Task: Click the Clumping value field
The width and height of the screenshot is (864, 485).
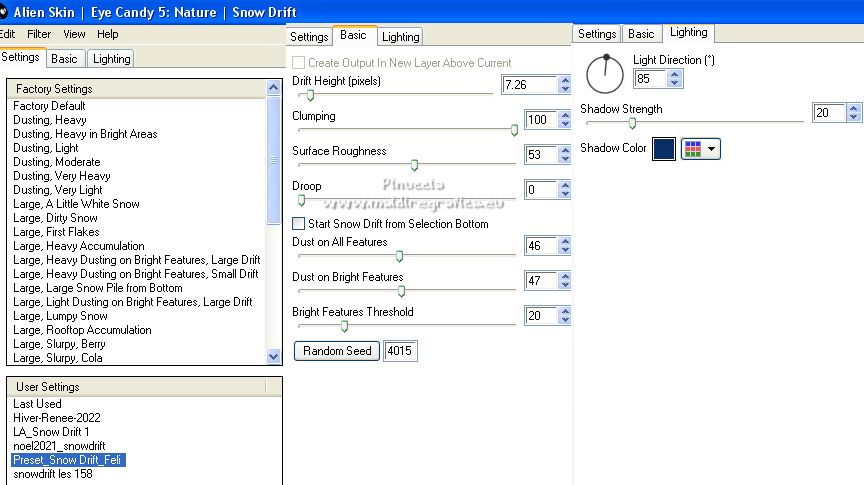Action: click(x=541, y=120)
